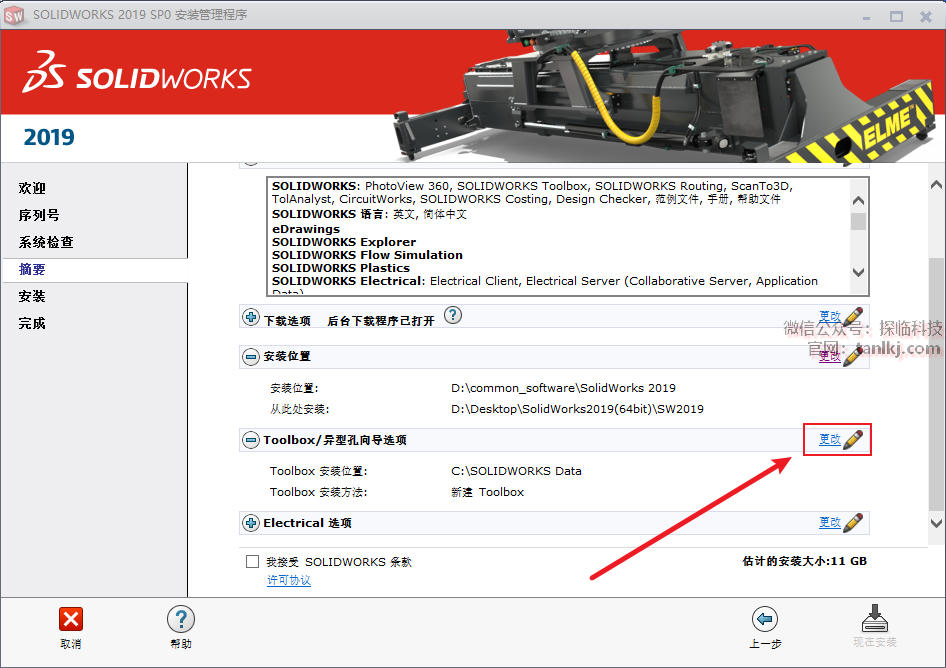Click 更改 link for Electrical 选项
The height and width of the screenshot is (668, 946).
pos(830,523)
